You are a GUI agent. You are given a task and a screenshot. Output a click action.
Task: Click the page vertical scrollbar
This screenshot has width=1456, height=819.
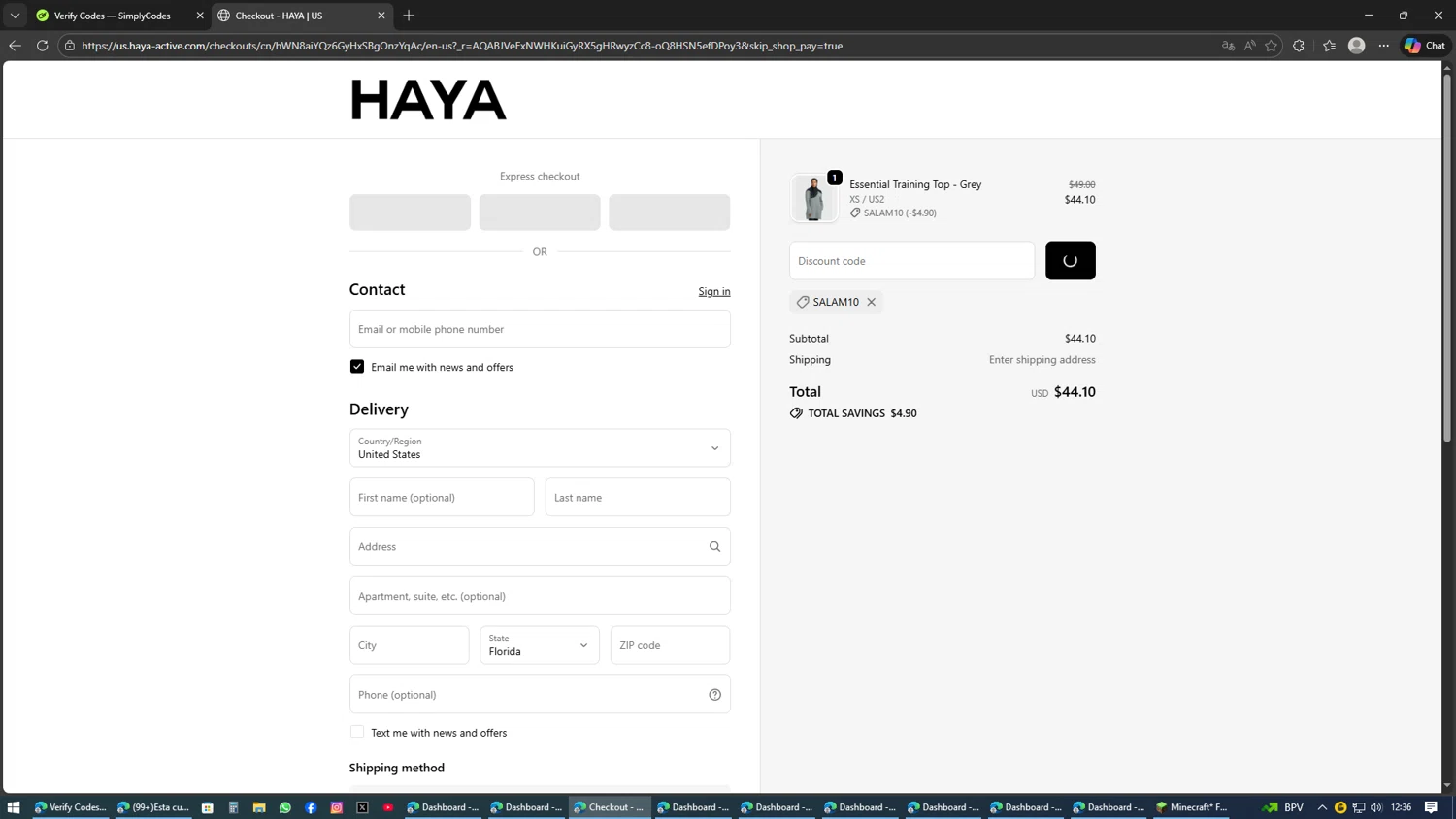click(1447, 257)
